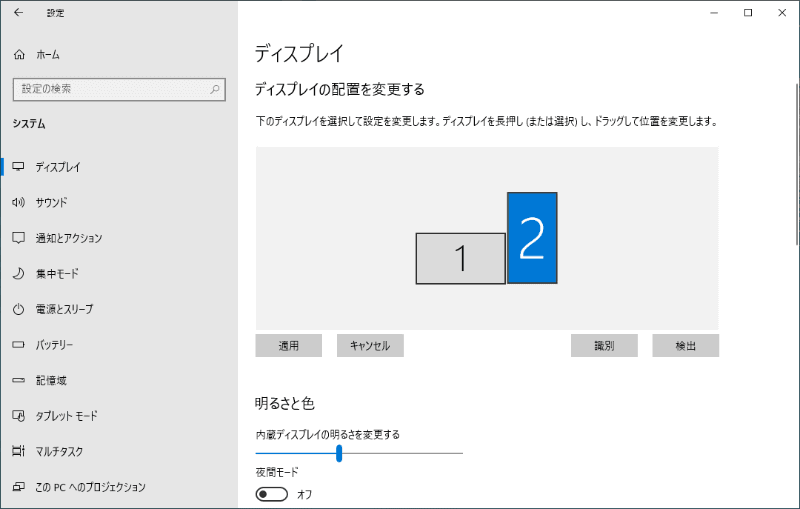Click the サウンド speaker icon

coord(18,202)
